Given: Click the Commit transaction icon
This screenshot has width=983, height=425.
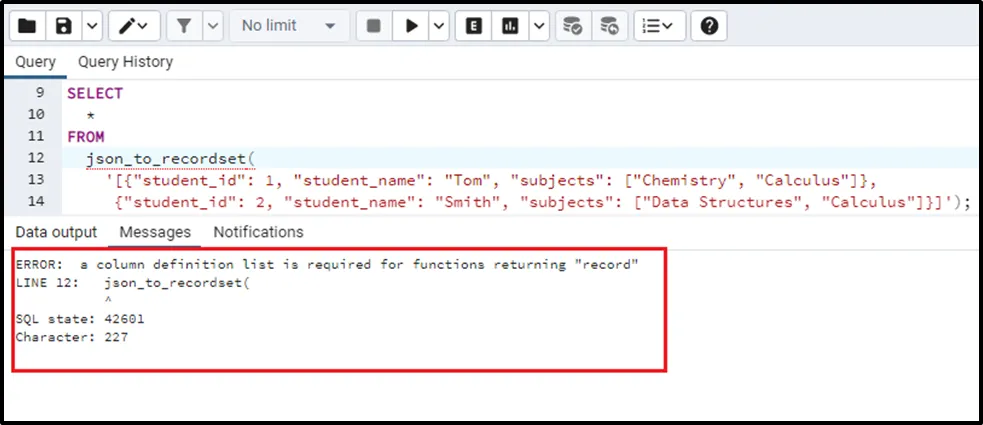Looking at the screenshot, I should (574, 26).
